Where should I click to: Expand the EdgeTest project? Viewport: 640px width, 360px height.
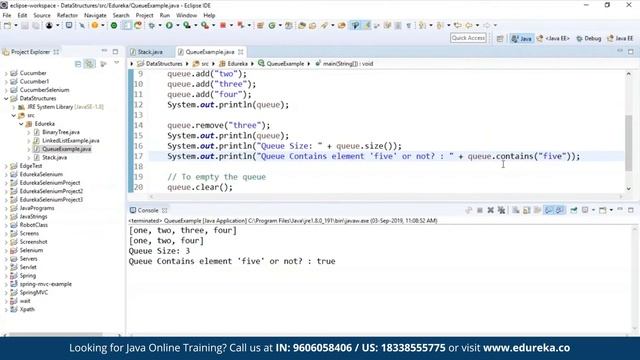tap(6, 166)
